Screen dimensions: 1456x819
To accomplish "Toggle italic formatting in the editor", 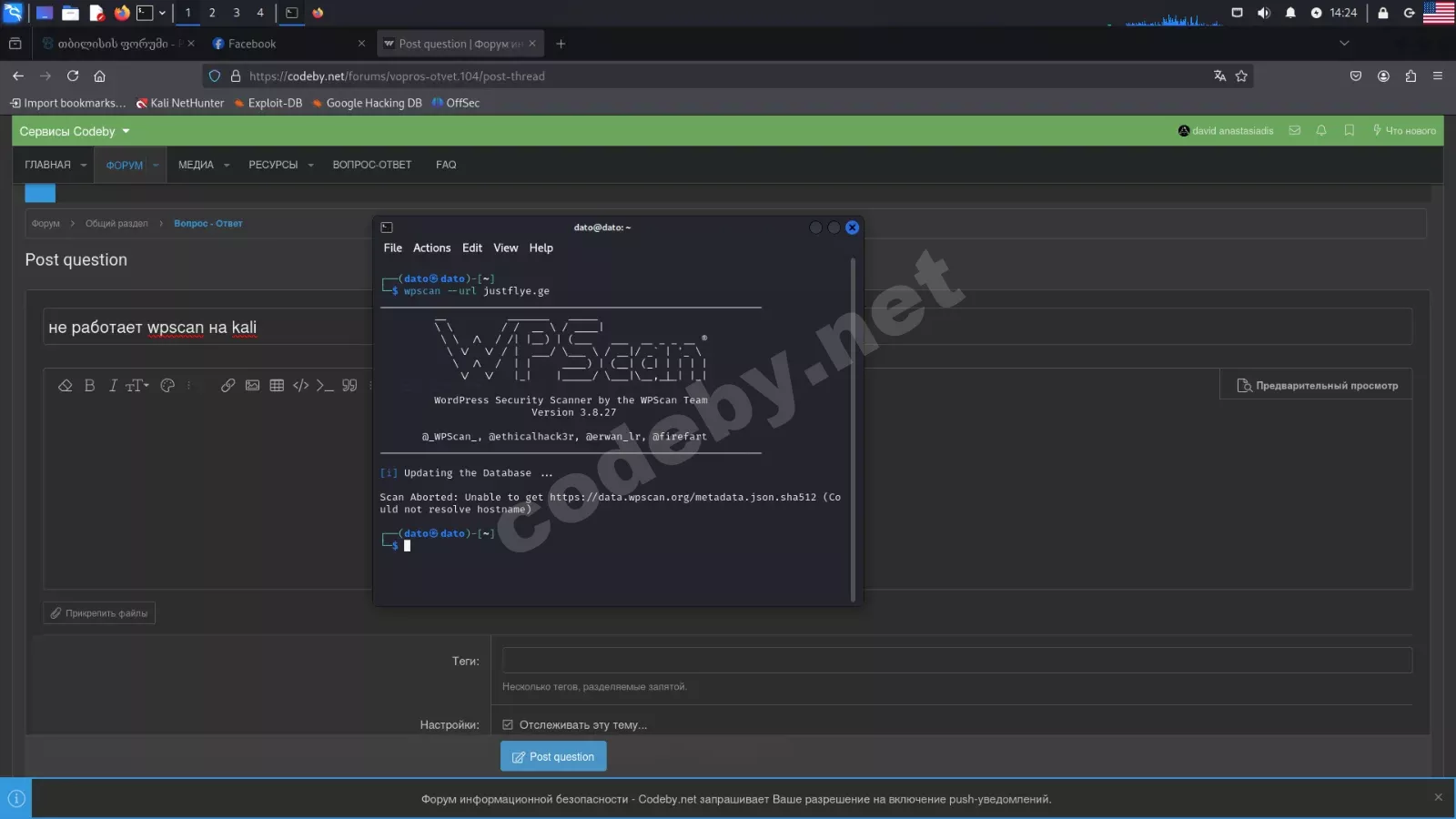I will click(x=113, y=386).
